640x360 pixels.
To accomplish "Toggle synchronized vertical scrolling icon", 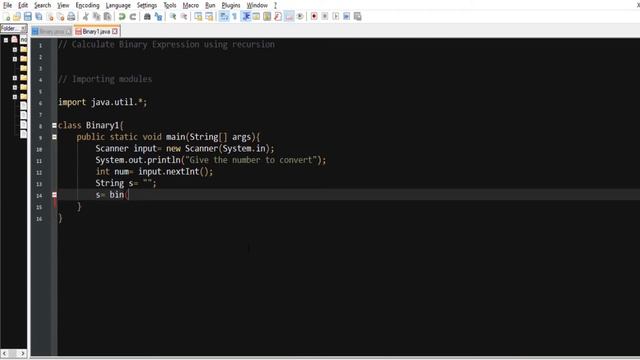I will tap(198, 16).
